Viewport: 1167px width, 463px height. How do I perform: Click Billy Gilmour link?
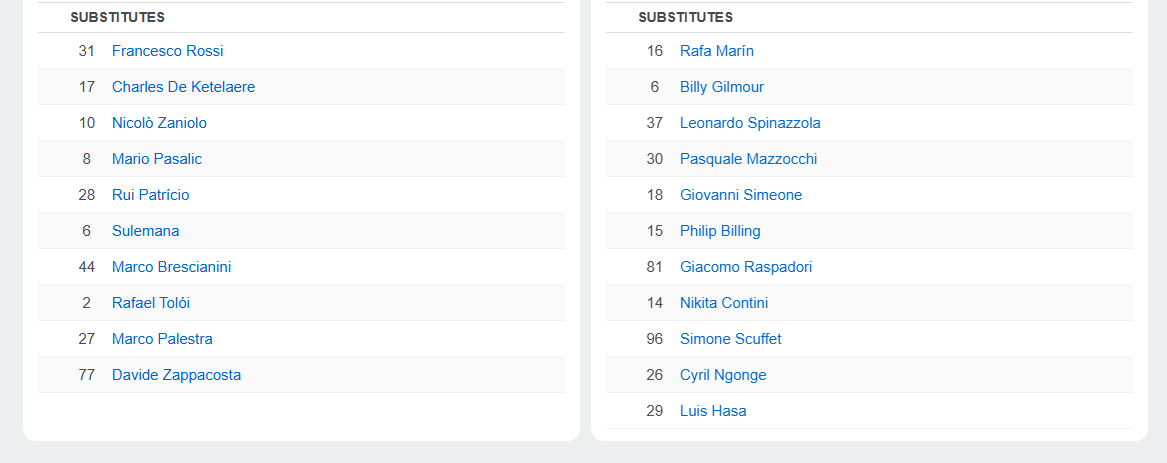[x=721, y=87]
